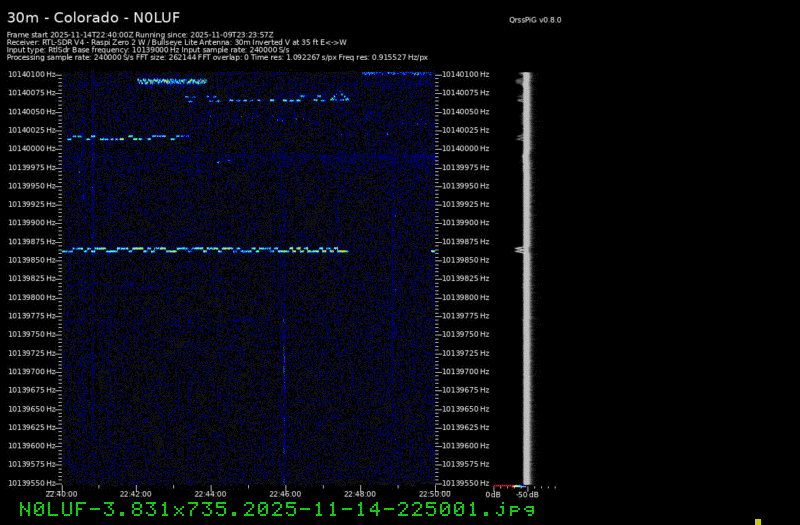The image size is (800, 525).
Task: Click the left-axis 10140000 Hz frequency label
Action: (33, 148)
